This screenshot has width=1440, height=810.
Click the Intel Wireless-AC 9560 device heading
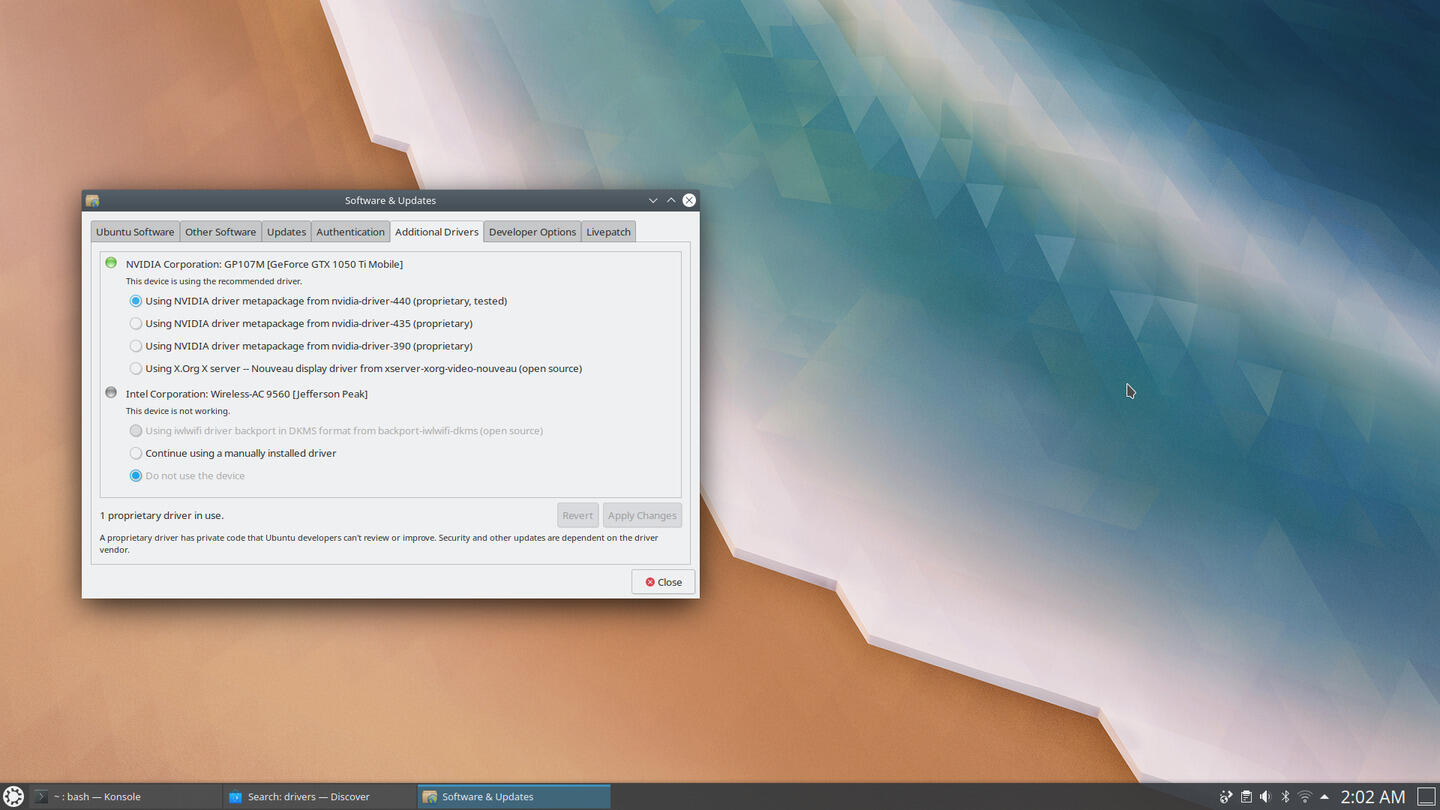pyautogui.click(x=247, y=394)
